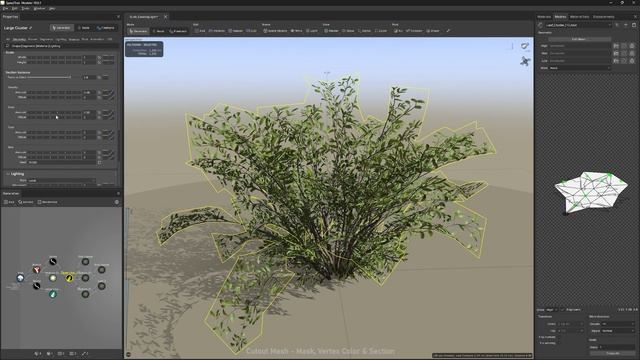Open the Tools menu
Image resolution: width=640 pixels, height=360 pixels.
25,8
